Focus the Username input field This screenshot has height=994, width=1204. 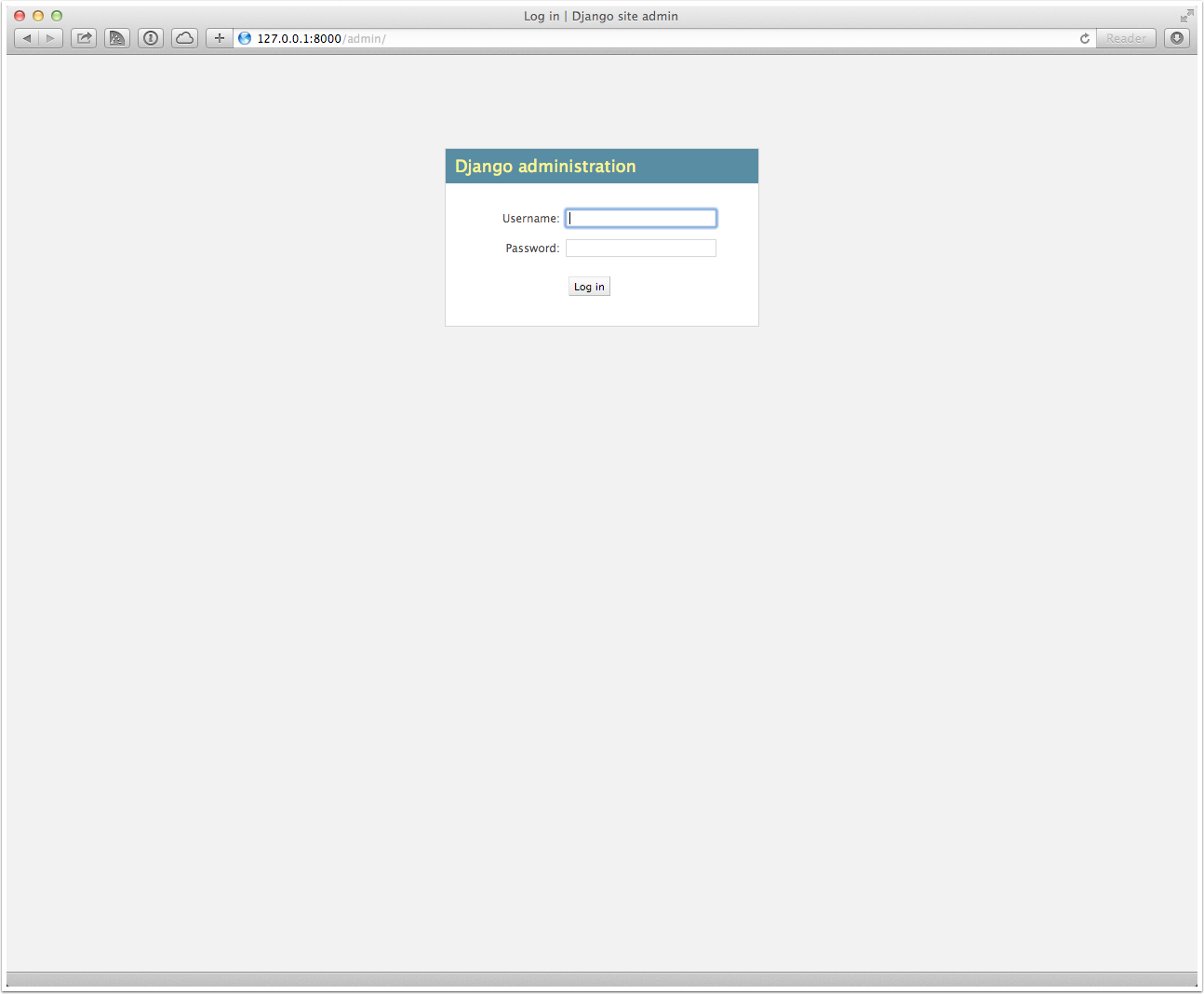[x=641, y=218]
